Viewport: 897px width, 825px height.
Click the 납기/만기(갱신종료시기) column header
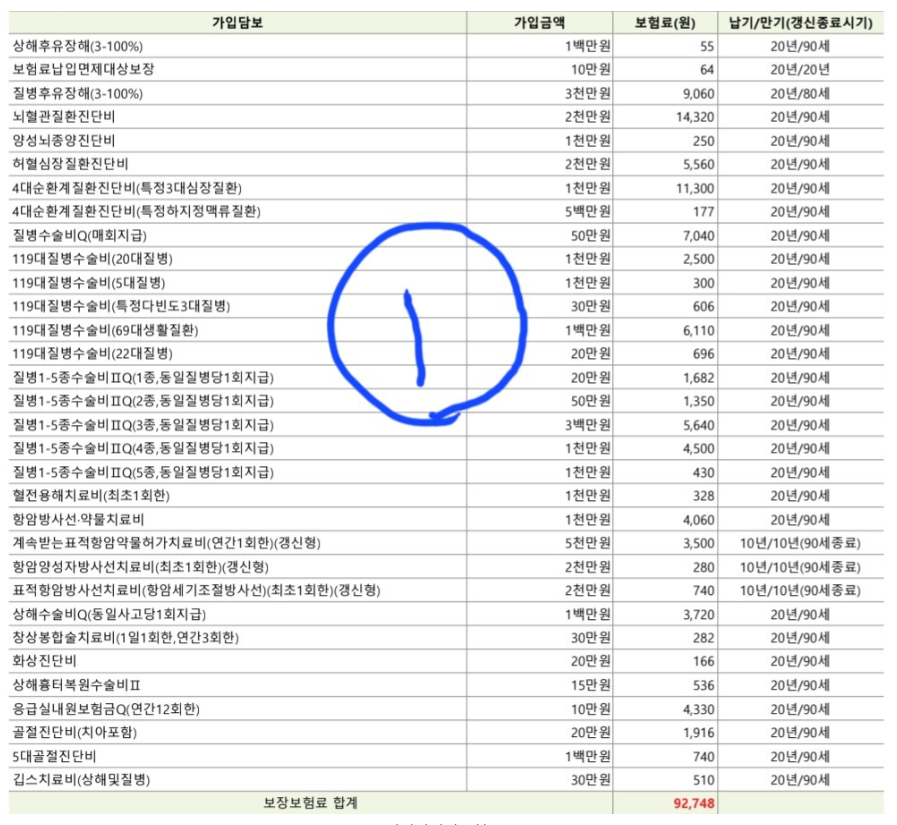800,23
